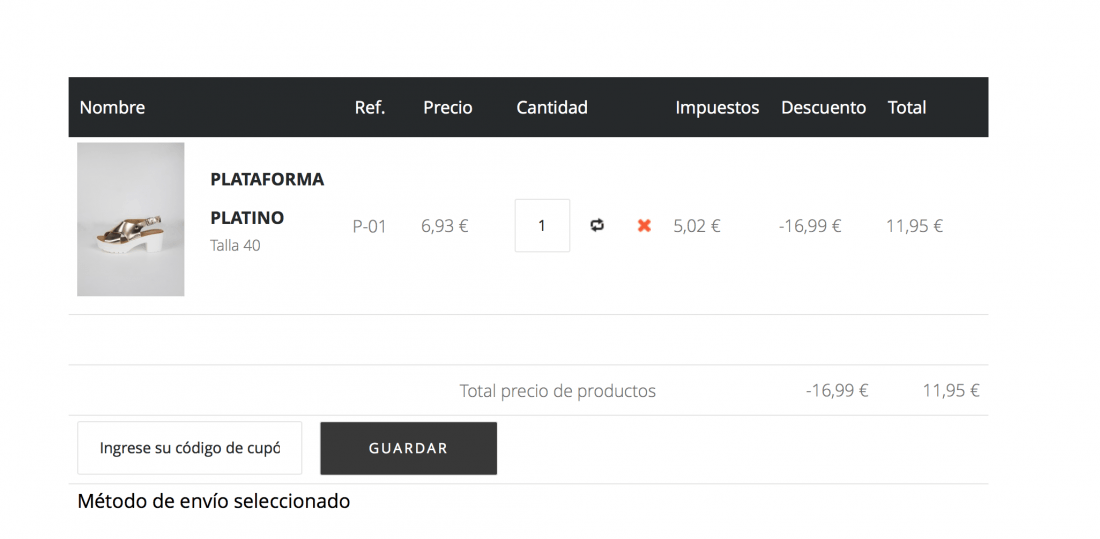Click Total precio de productos label

point(558,391)
